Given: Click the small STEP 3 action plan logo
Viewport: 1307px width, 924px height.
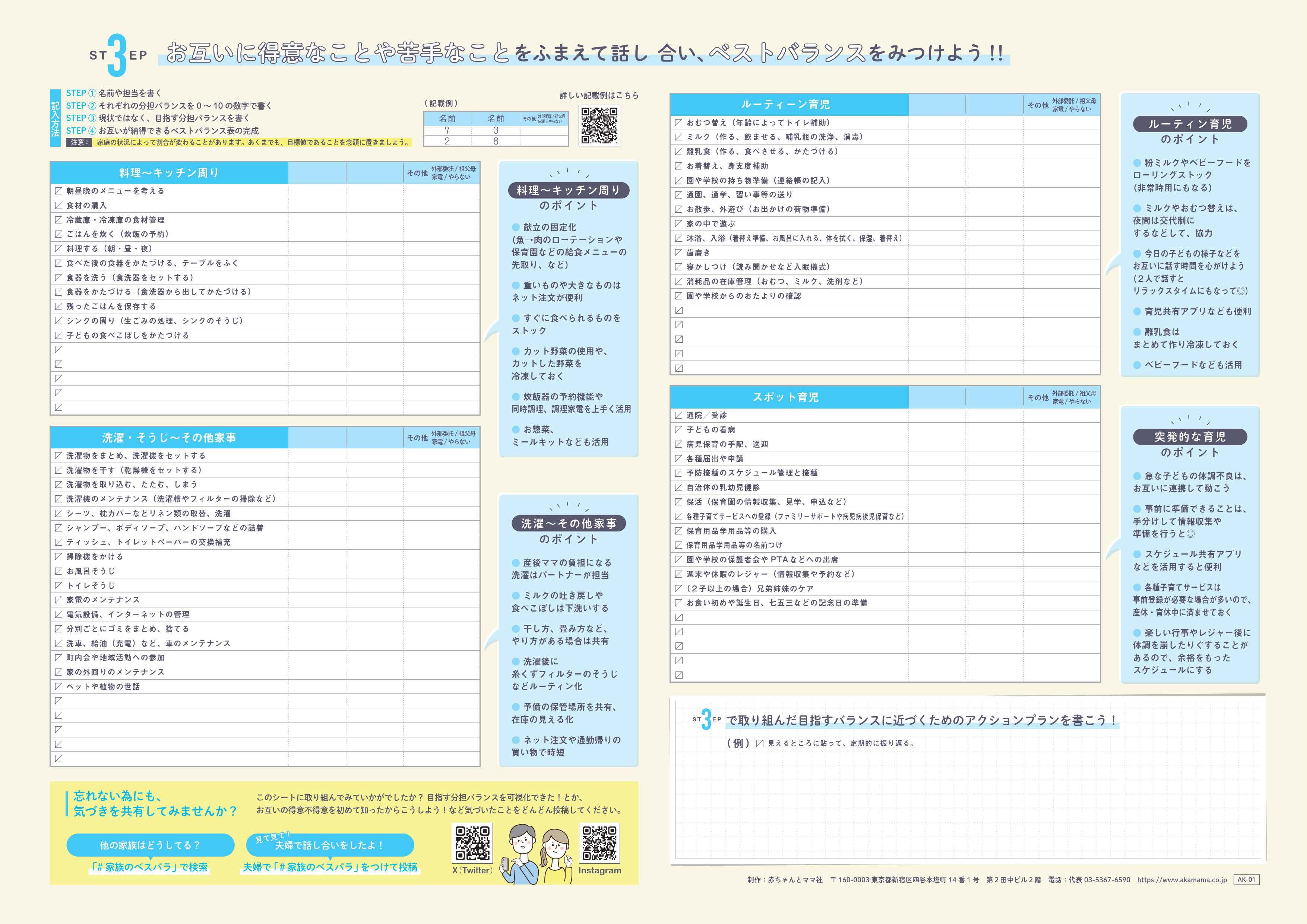Looking at the screenshot, I should [x=706, y=719].
